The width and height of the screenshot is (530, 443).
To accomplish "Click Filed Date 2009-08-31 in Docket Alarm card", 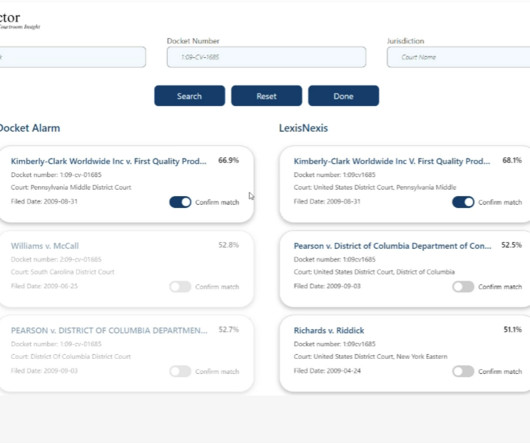I will 44,201.
